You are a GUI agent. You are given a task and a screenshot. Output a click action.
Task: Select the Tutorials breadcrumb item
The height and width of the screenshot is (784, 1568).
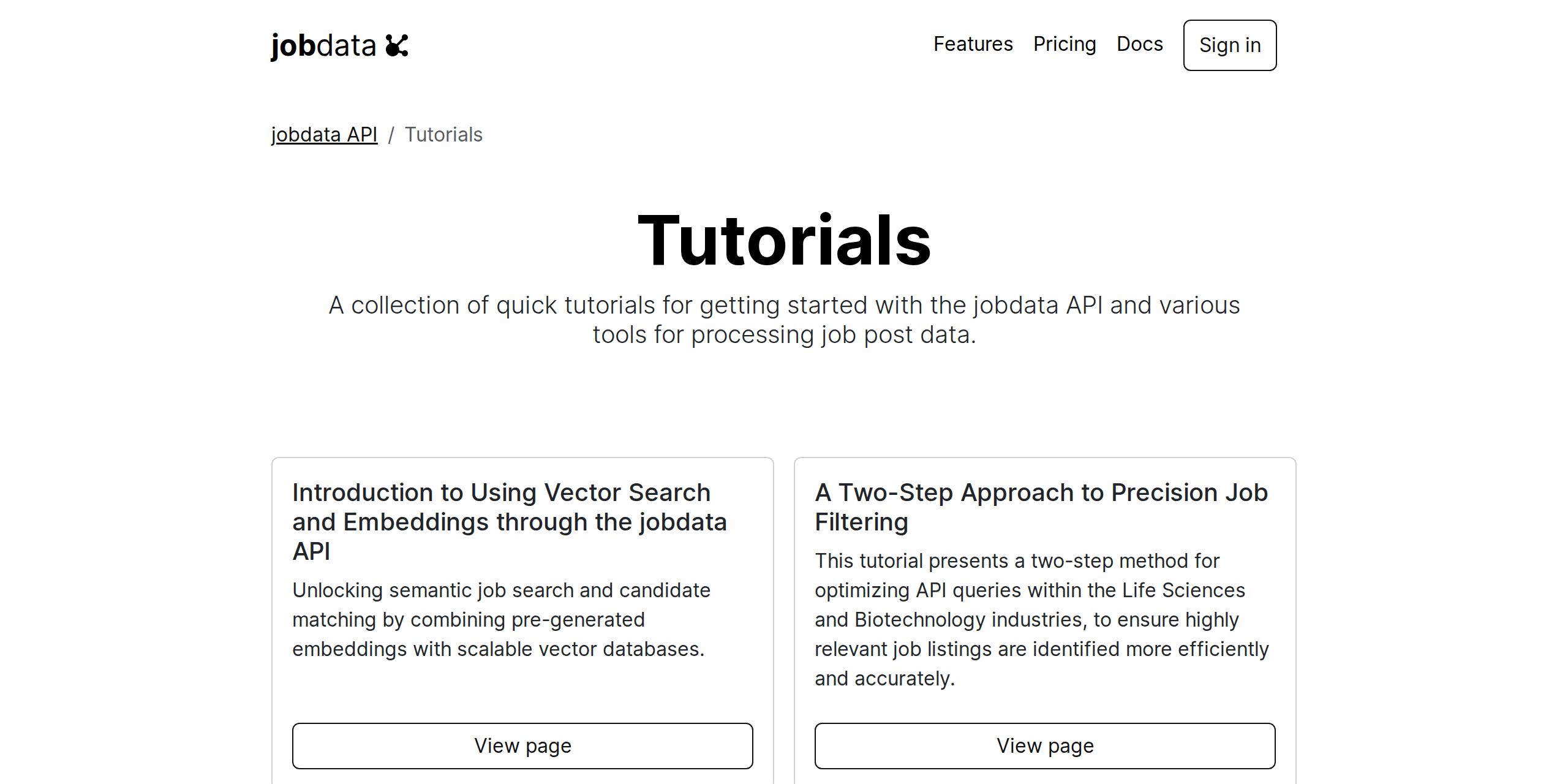click(443, 134)
